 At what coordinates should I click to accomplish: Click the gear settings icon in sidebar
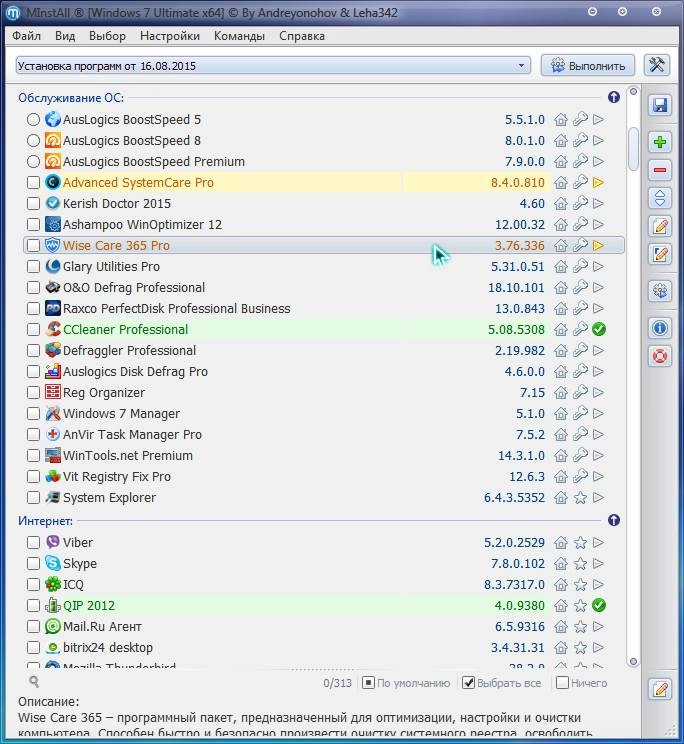(x=660, y=290)
